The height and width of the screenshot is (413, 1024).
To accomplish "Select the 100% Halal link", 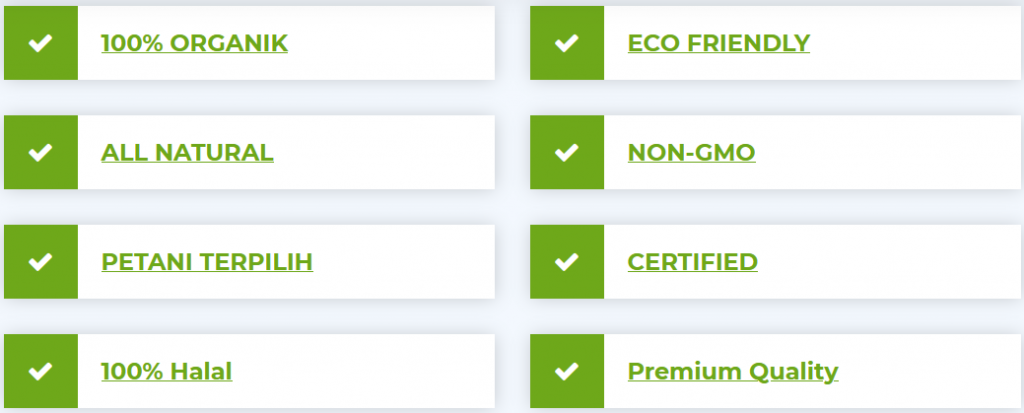I will [166, 372].
